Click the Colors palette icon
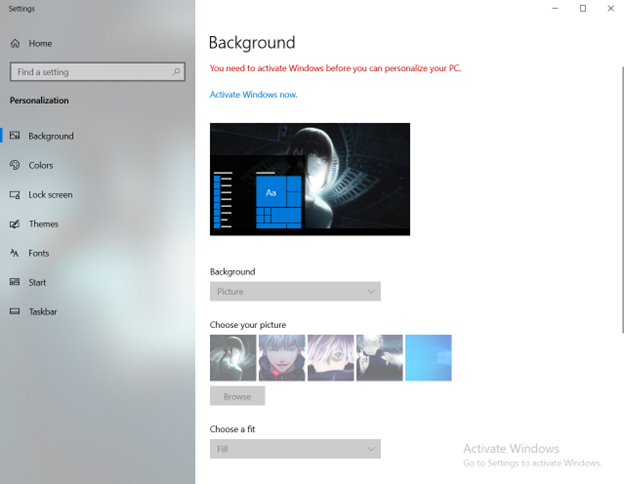The image size is (624, 484). (x=15, y=165)
